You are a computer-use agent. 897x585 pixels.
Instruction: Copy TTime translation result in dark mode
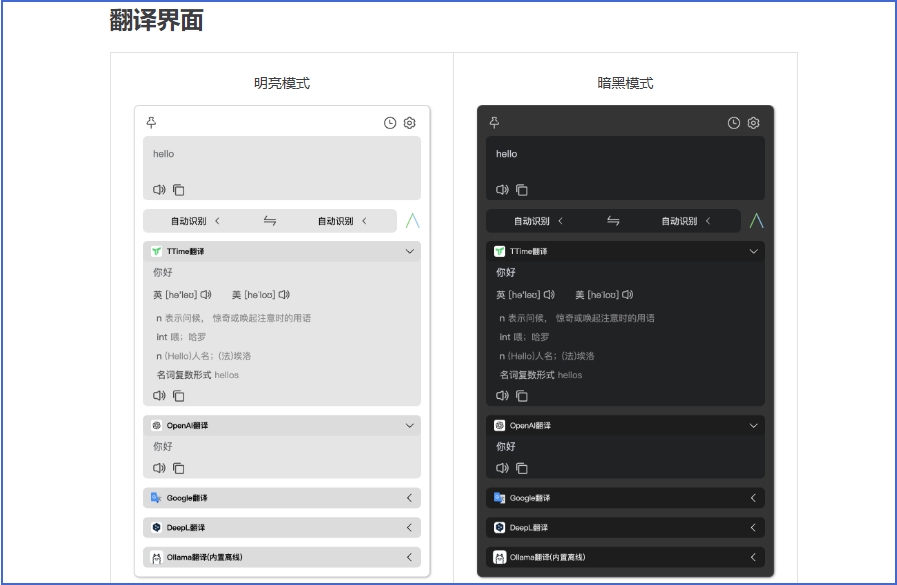(x=522, y=396)
